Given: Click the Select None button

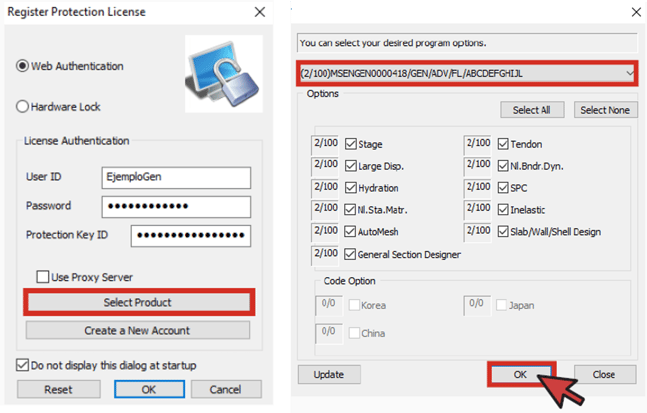Looking at the screenshot, I should (x=605, y=110).
